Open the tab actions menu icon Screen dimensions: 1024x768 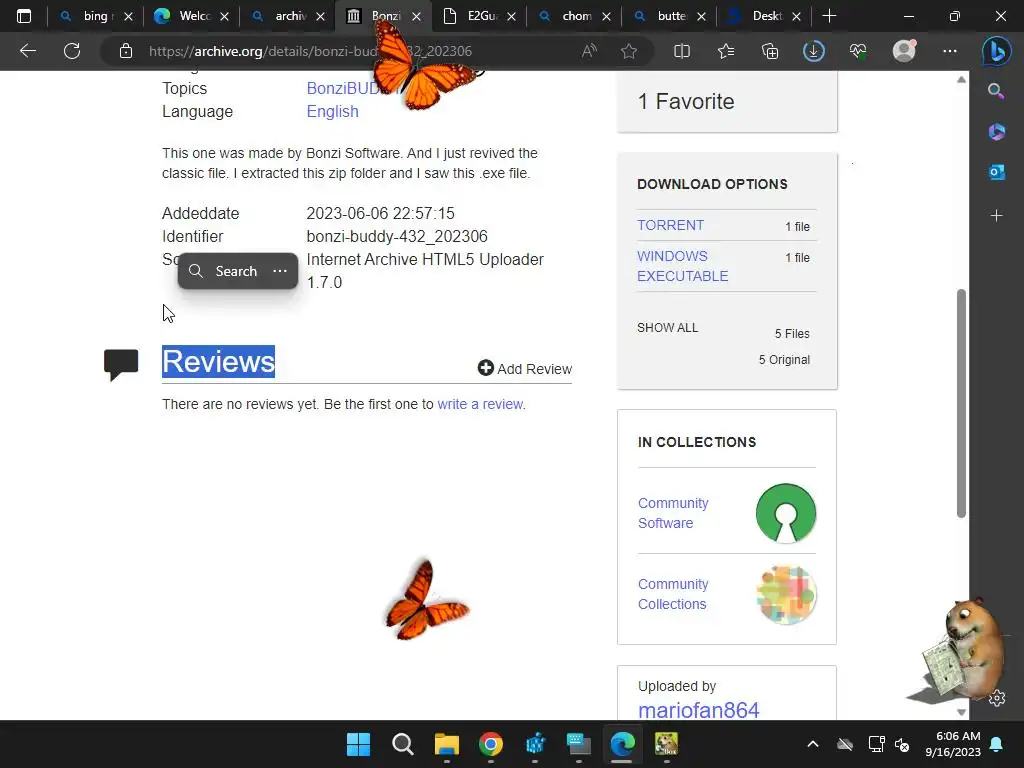coord(24,16)
